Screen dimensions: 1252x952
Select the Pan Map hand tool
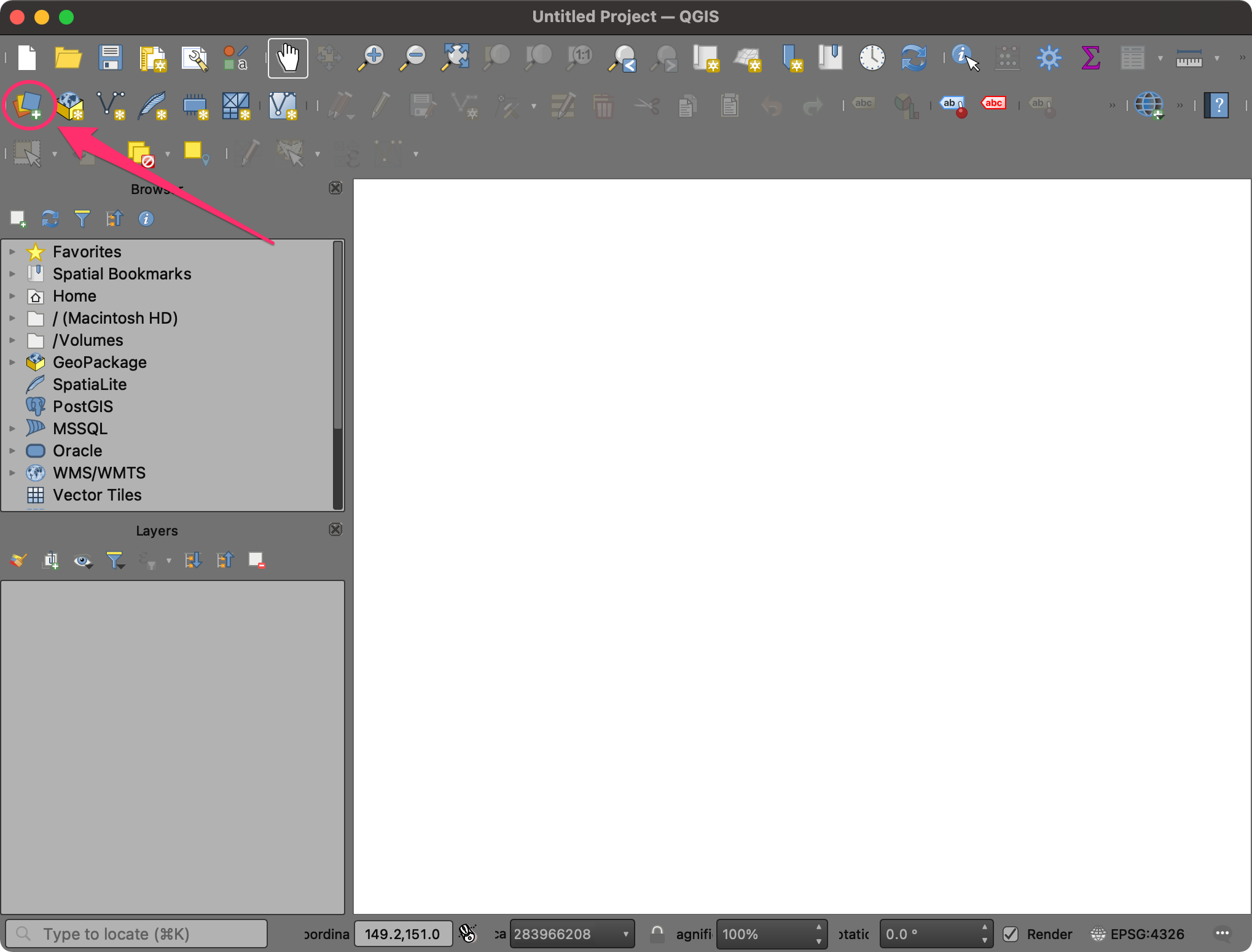click(288, 58)
